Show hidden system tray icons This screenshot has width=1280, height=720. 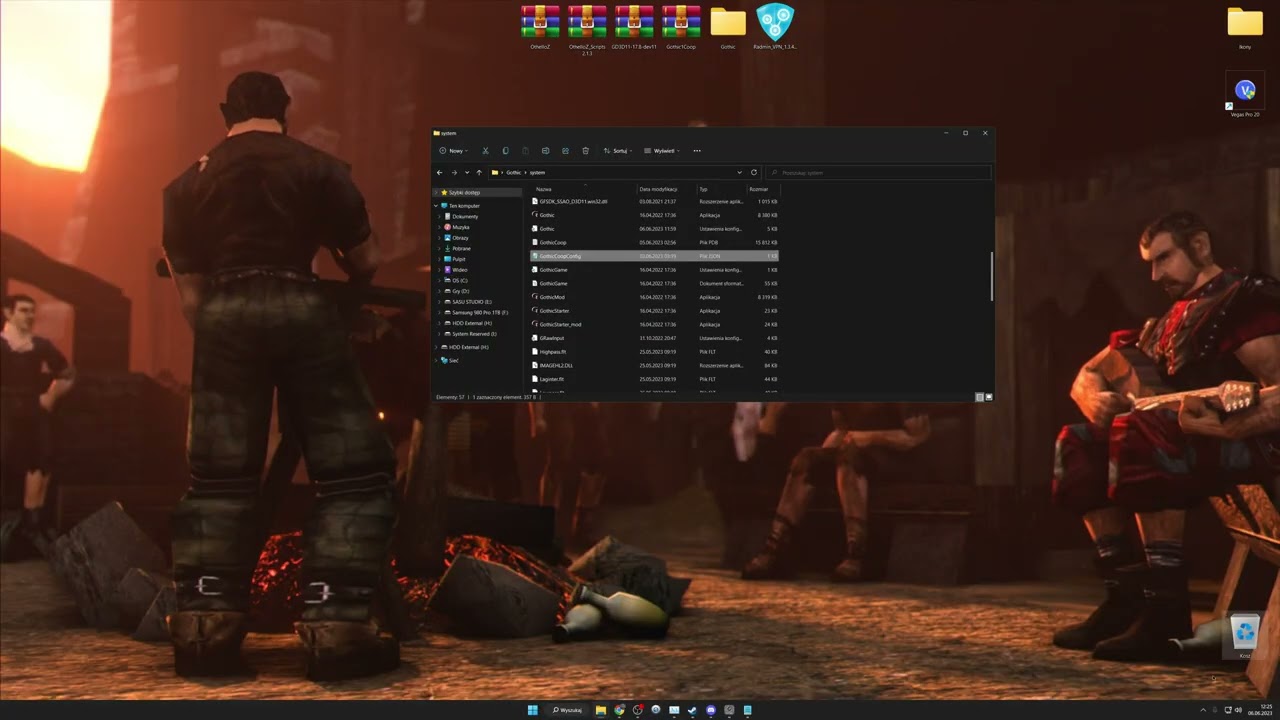click(1203, 710)
